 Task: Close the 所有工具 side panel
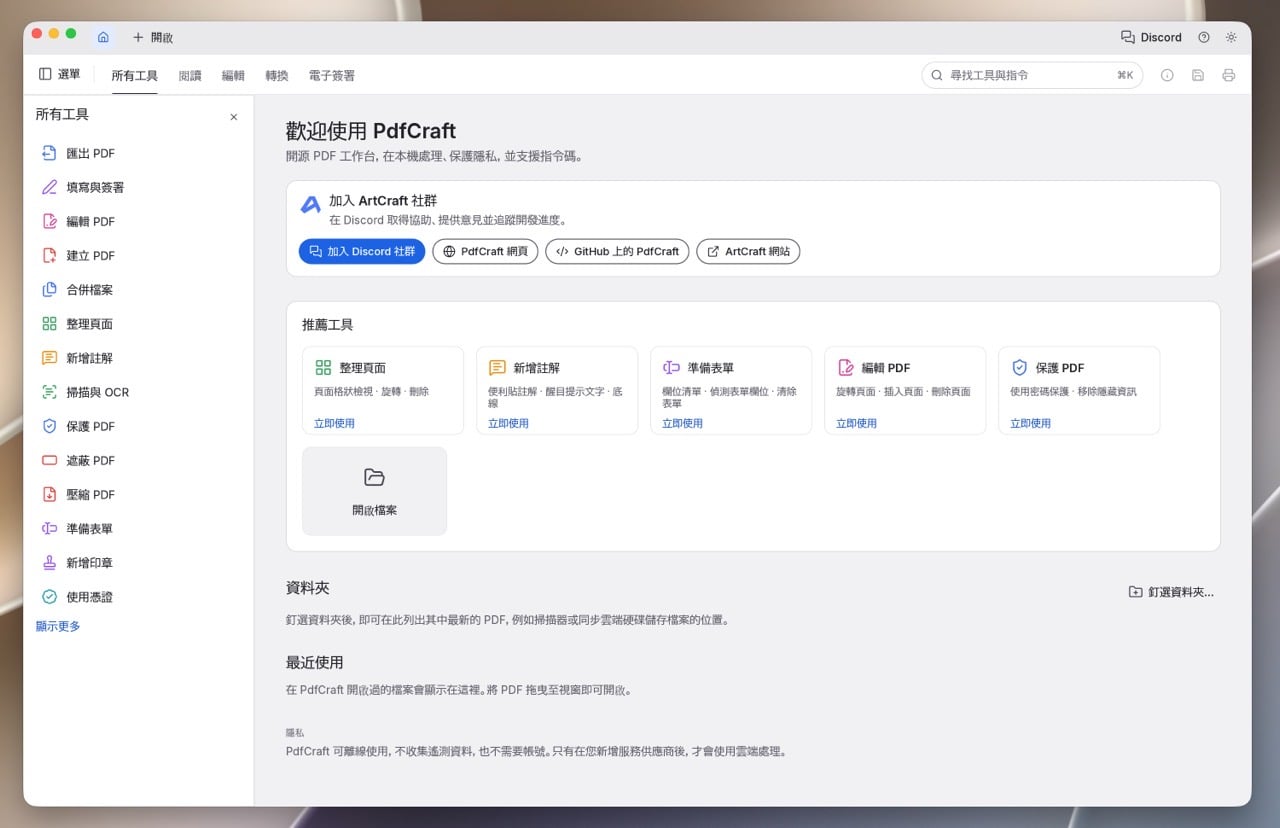coord(234,117)
